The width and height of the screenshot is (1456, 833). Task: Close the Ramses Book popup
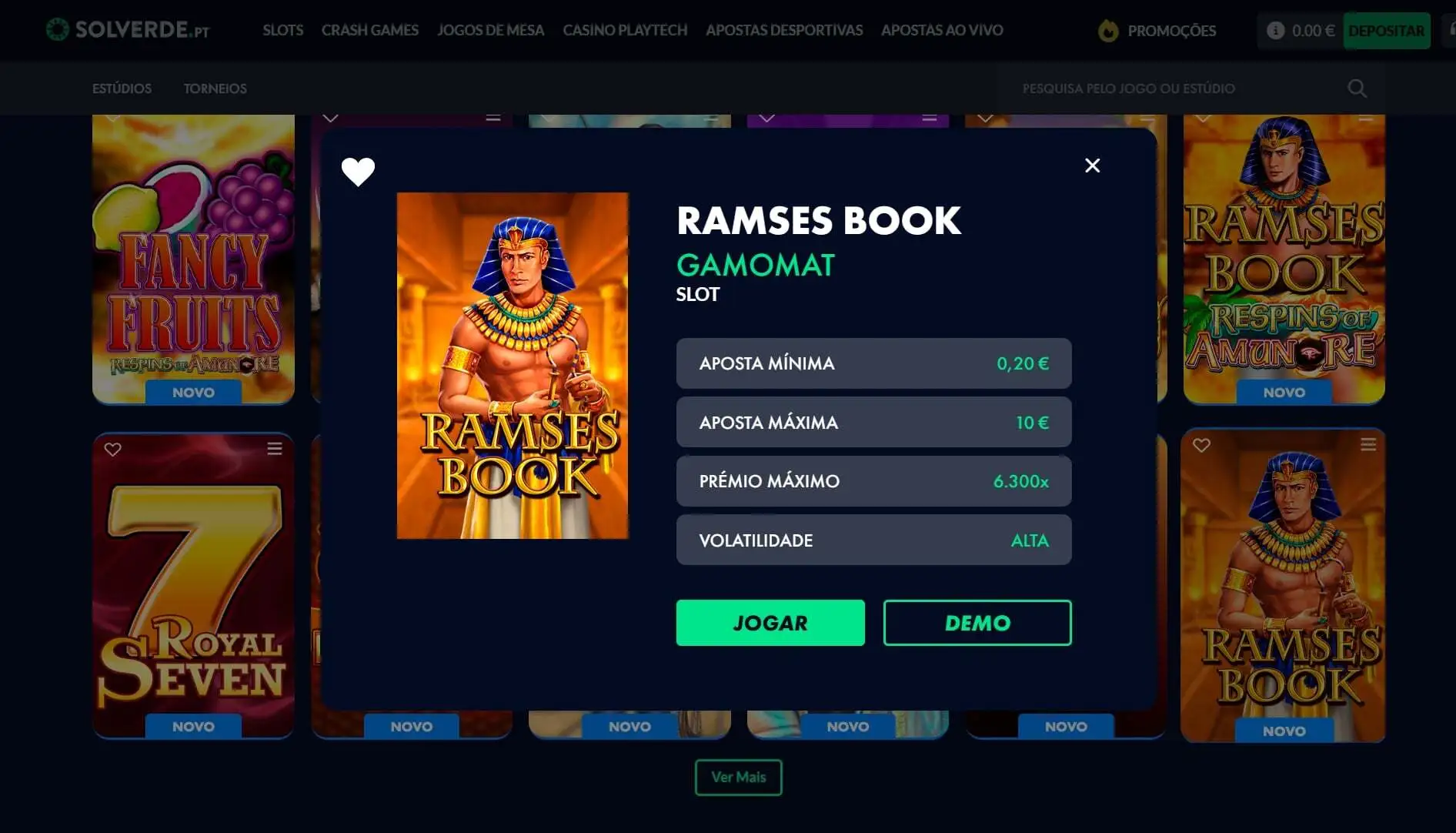coord(1092,166)
